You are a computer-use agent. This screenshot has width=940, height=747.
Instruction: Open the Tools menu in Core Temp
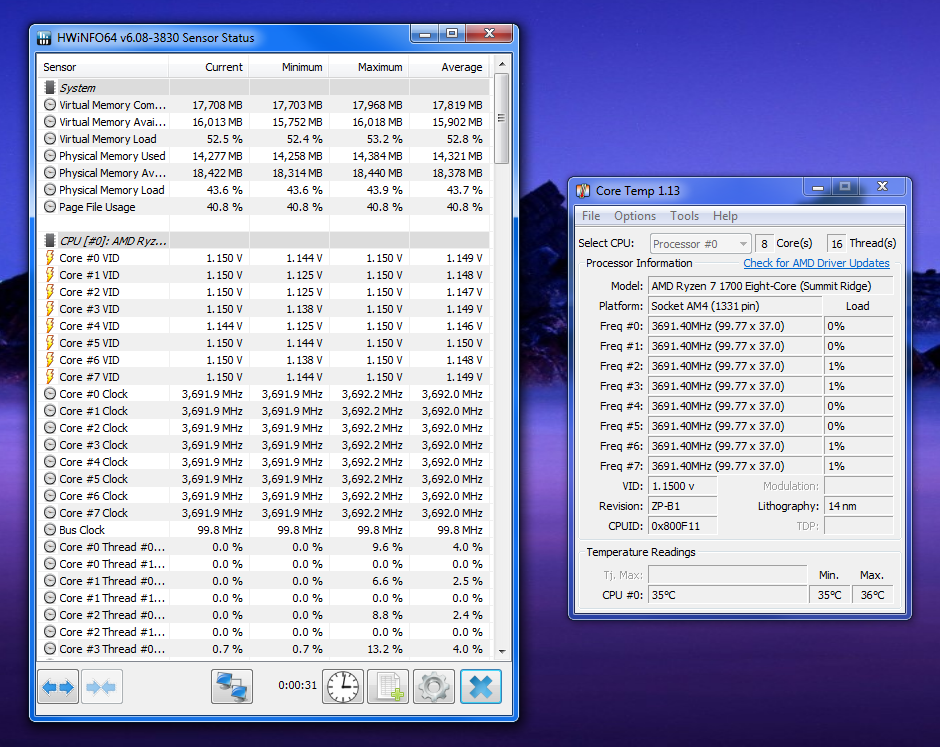684,216
